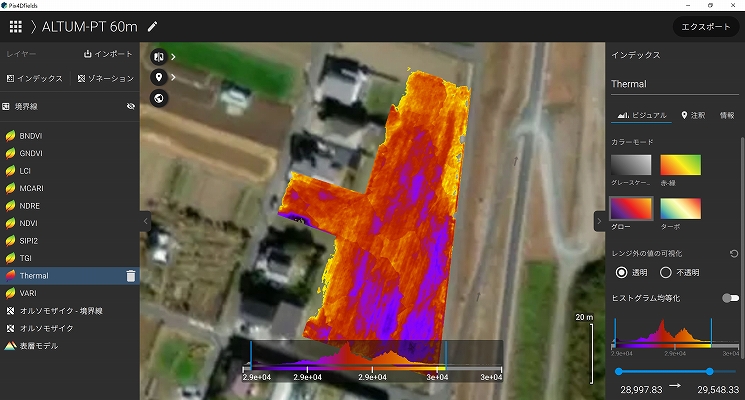Click the エクスポート export button
Viewport: 745px width, 400px height.
[x=705, y=27]
